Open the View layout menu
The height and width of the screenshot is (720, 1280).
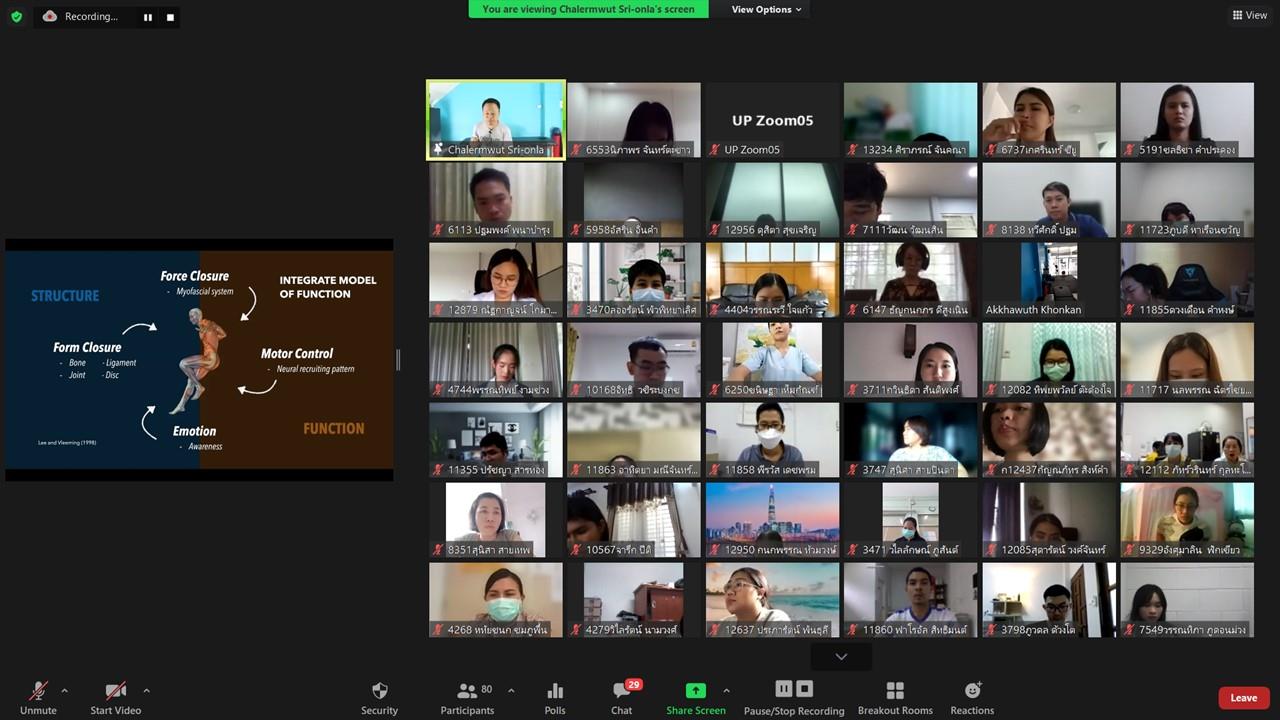(1250, 15)
